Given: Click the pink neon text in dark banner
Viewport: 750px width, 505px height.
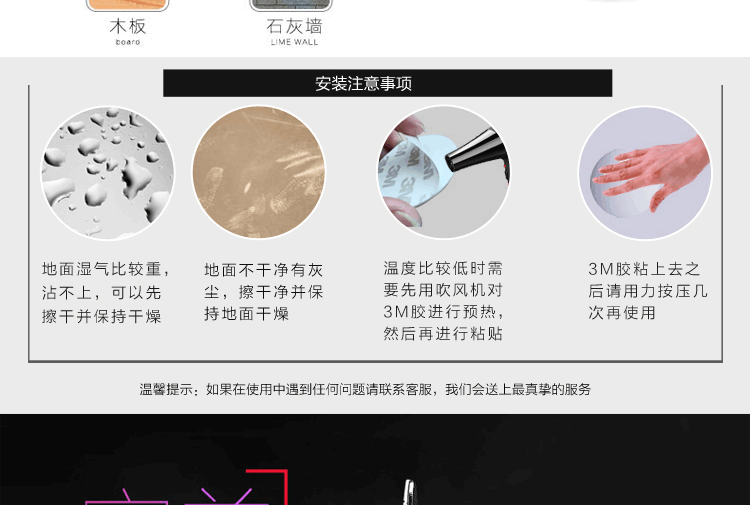Looking at the screenshot, I should (x=177, y=496).
